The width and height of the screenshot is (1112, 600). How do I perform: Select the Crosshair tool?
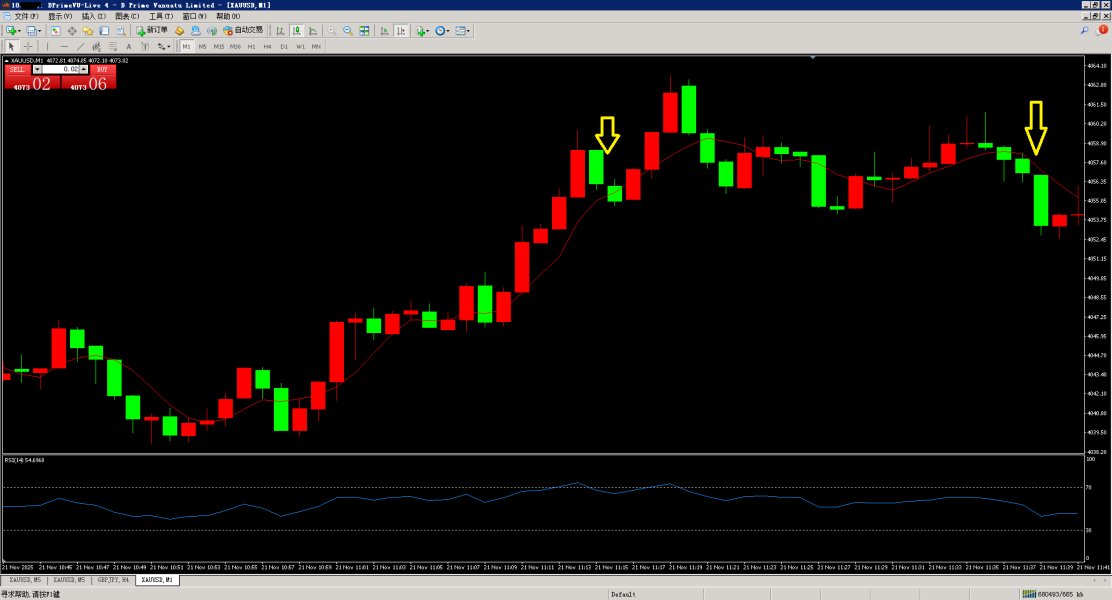[28, 46]
